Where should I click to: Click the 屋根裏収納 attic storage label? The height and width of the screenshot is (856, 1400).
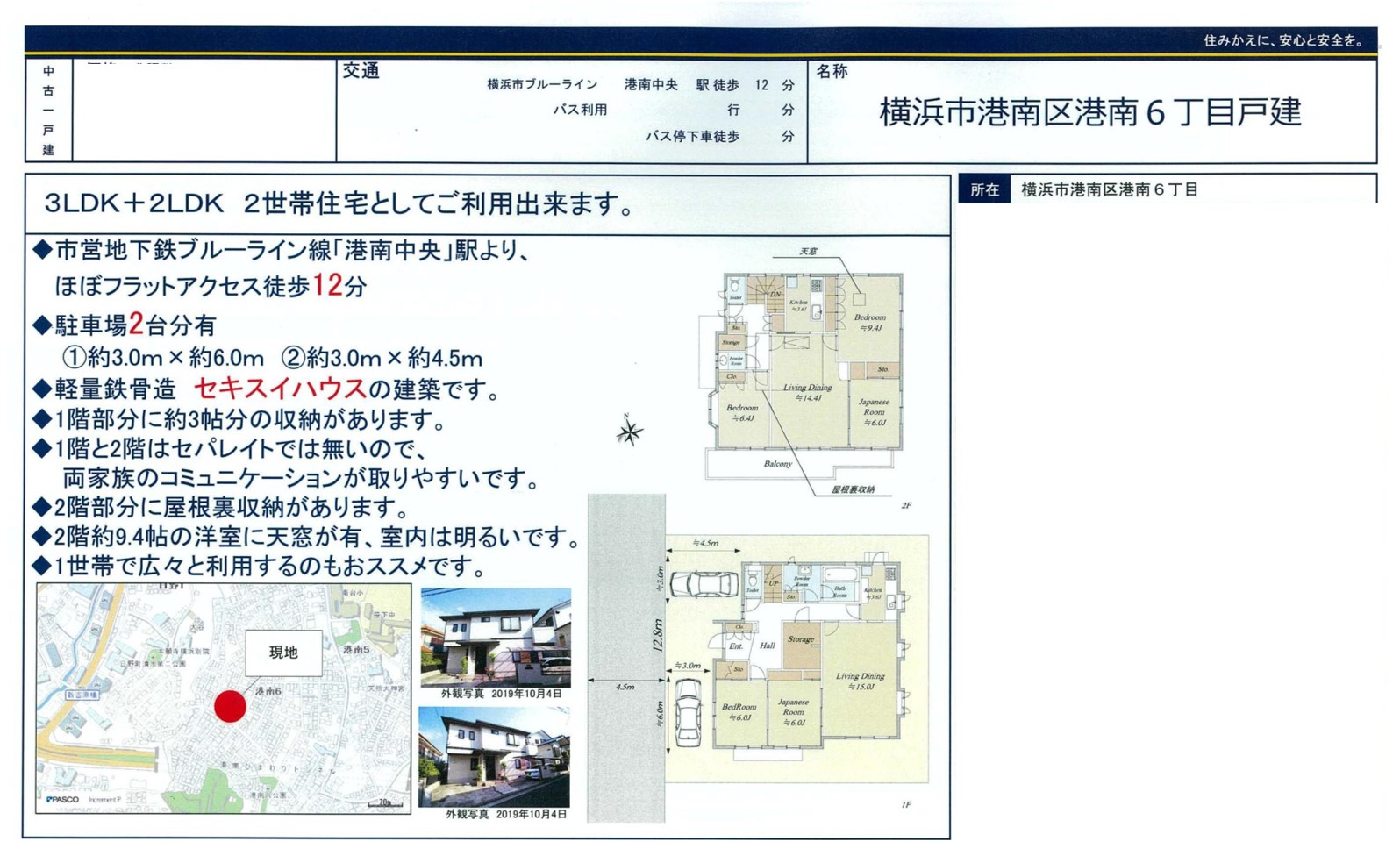[853, 489]
